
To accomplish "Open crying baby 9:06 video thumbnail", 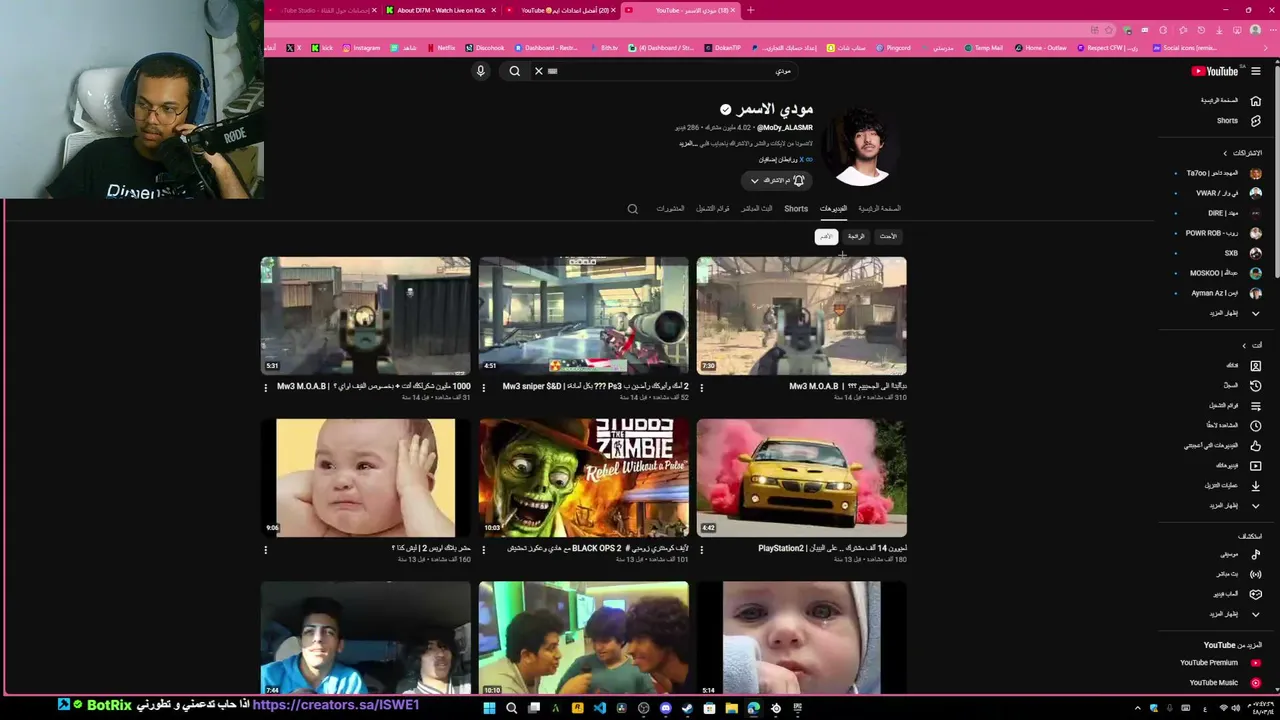I will point(366,478).
